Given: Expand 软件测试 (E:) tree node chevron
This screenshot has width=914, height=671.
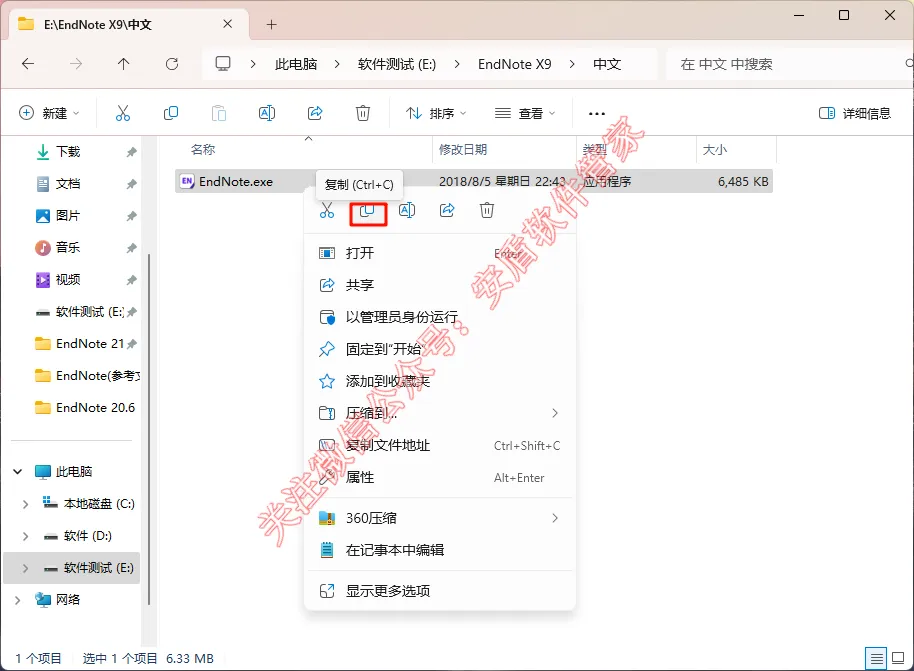Looking at the screenshot, I should (25, 568).
